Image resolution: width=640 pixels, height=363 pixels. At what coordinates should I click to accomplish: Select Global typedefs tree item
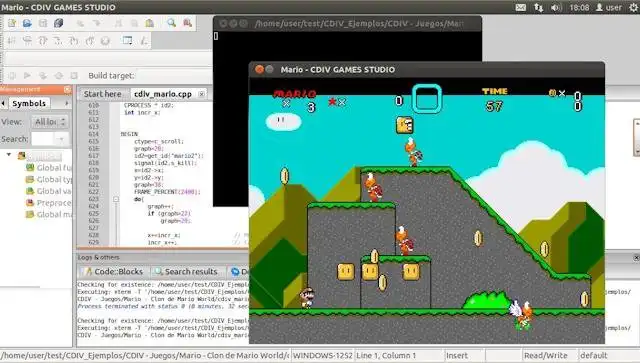click(49, 179)
